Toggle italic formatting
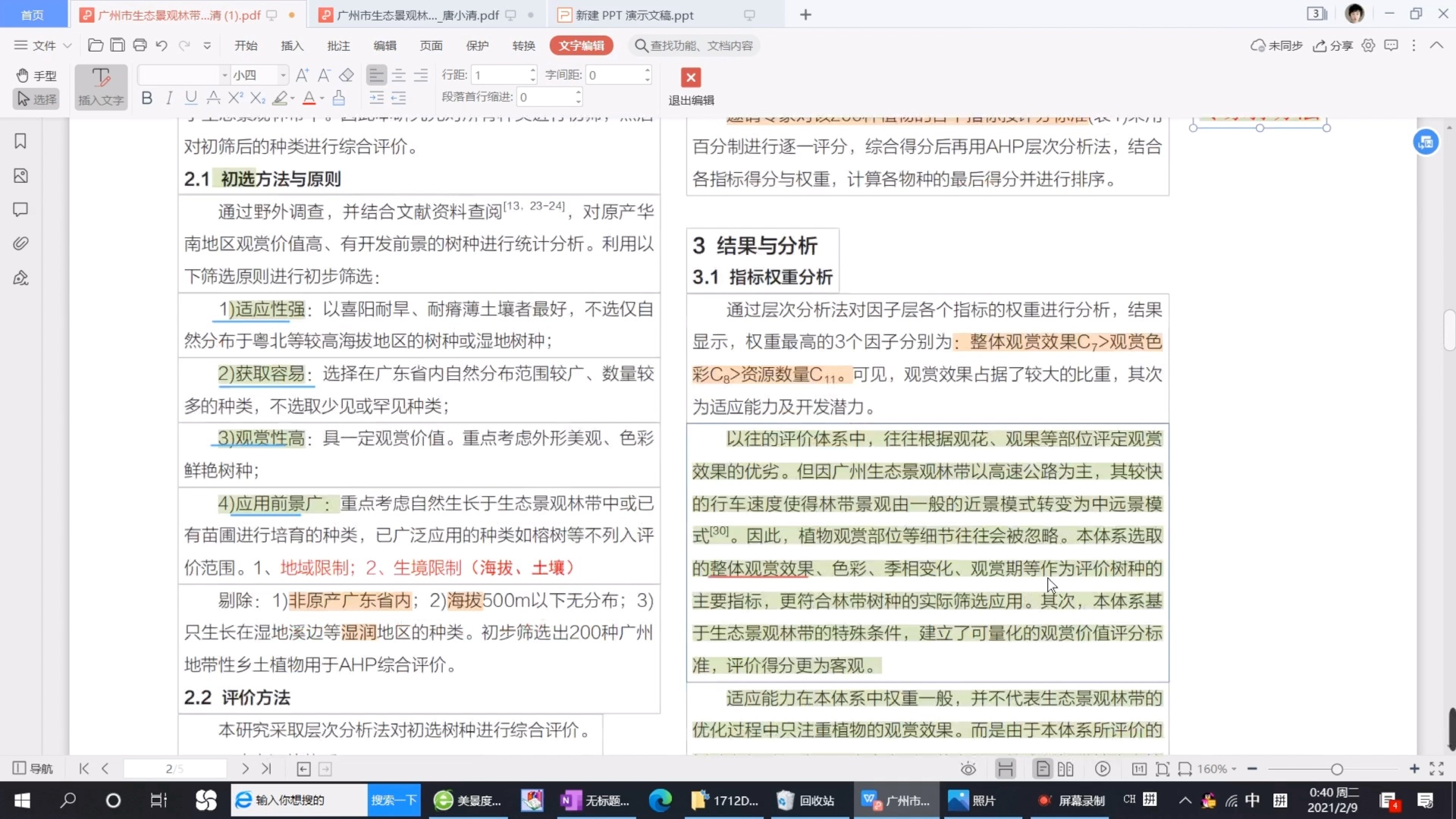Viewport: 1456px width, 819px height. pyautogui.click(x=168, y=98)
